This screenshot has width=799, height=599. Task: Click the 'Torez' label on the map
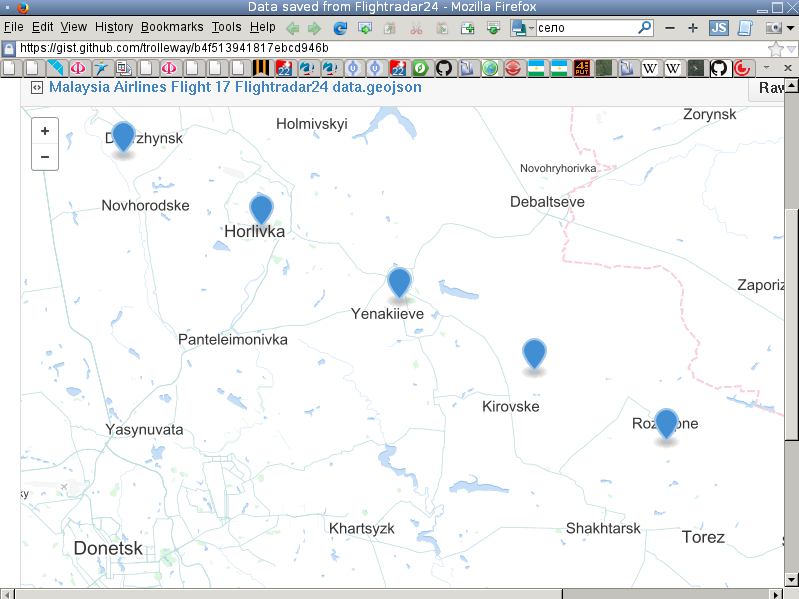[x=703, y=537]
